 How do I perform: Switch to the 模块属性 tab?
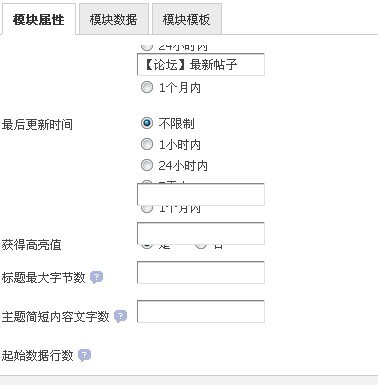pos(38,19)
